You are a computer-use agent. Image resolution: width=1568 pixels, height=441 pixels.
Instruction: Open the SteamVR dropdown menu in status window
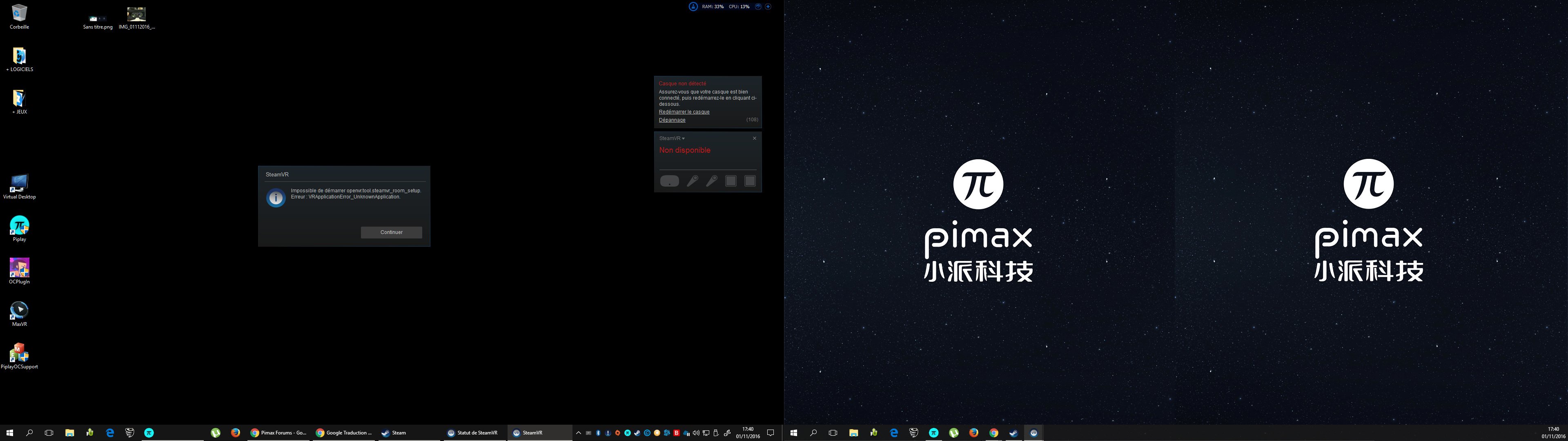672,138
